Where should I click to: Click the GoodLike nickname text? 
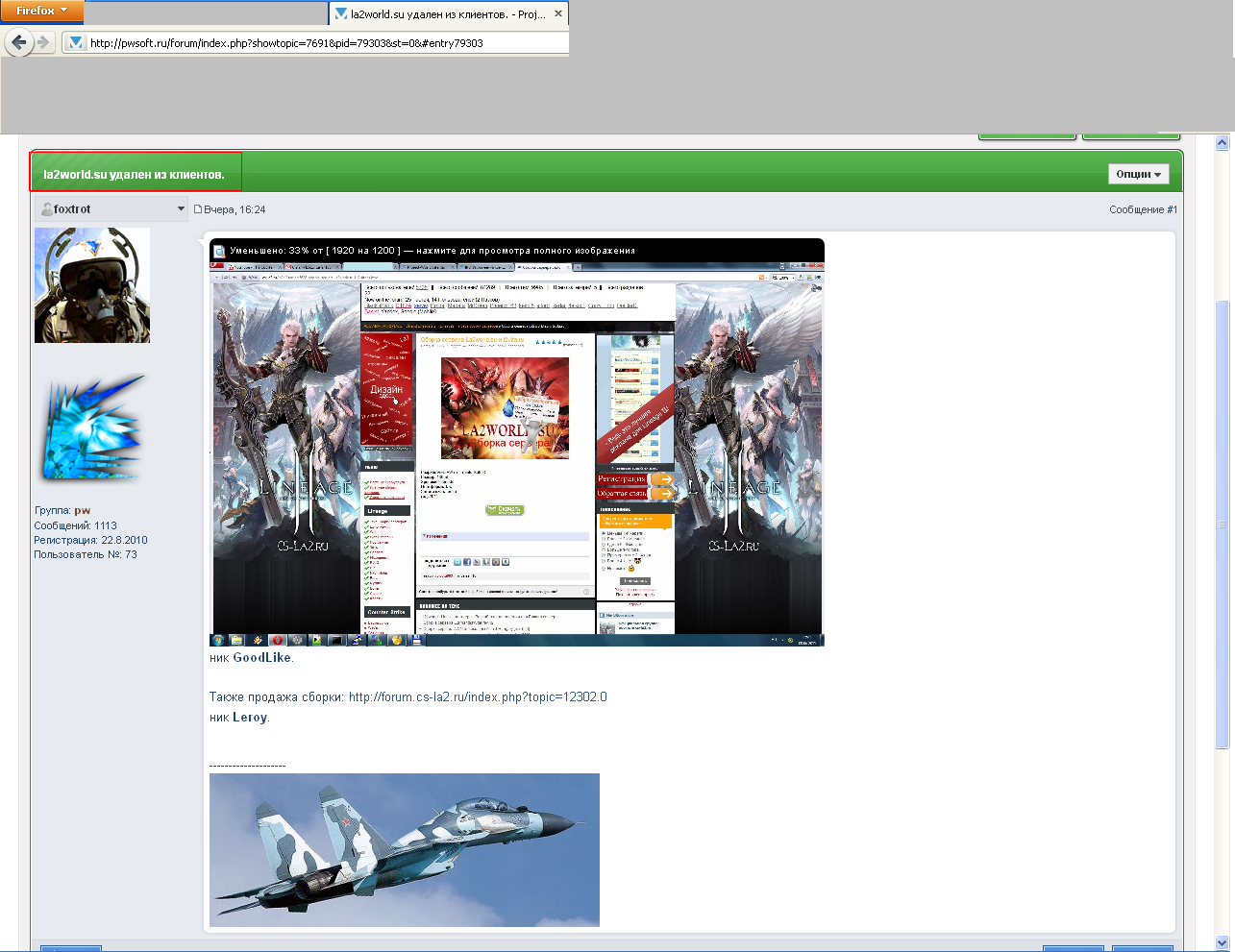click(x=261, y=658)
